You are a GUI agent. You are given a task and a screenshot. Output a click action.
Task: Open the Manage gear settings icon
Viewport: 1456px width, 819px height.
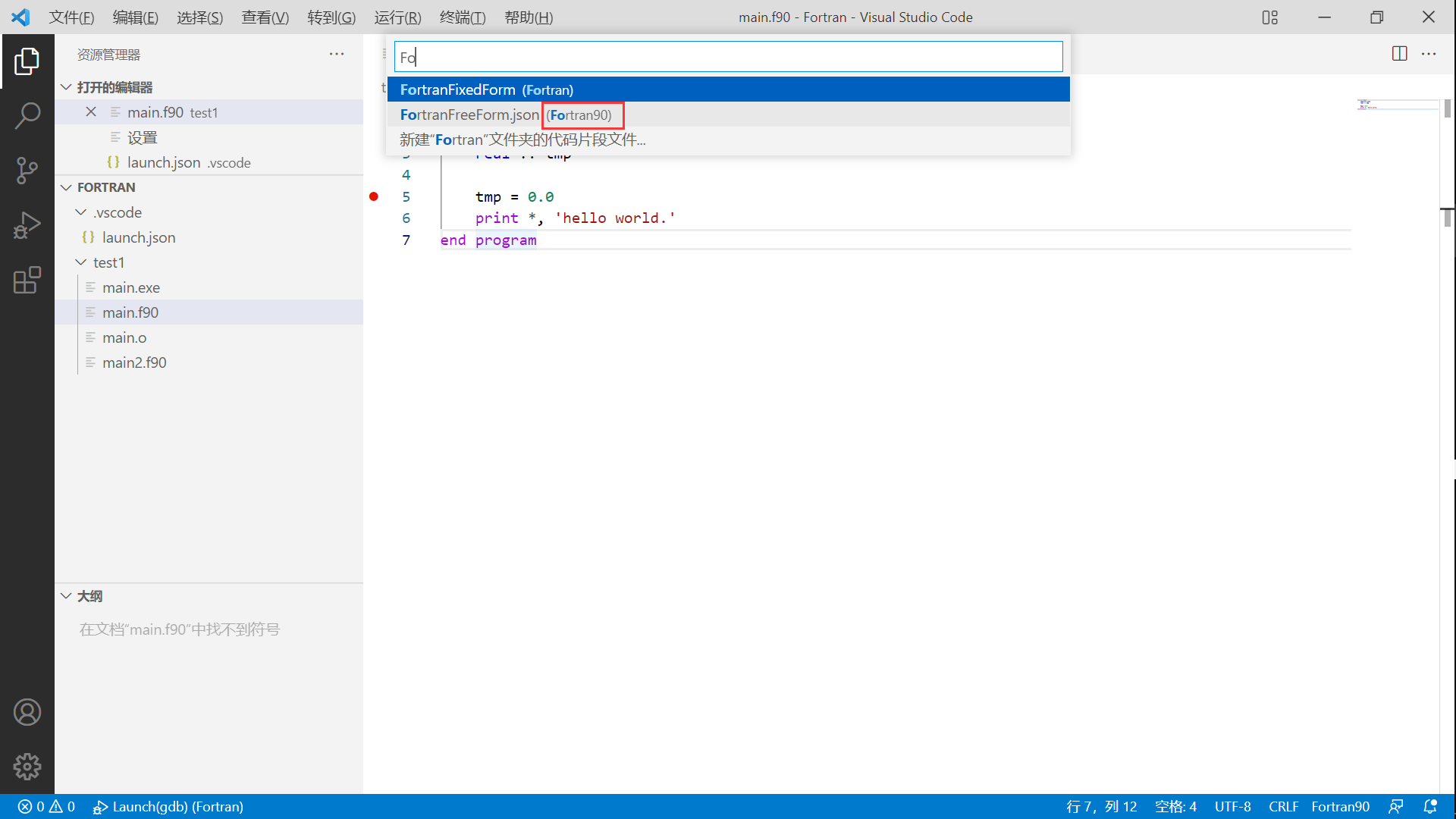27,767
